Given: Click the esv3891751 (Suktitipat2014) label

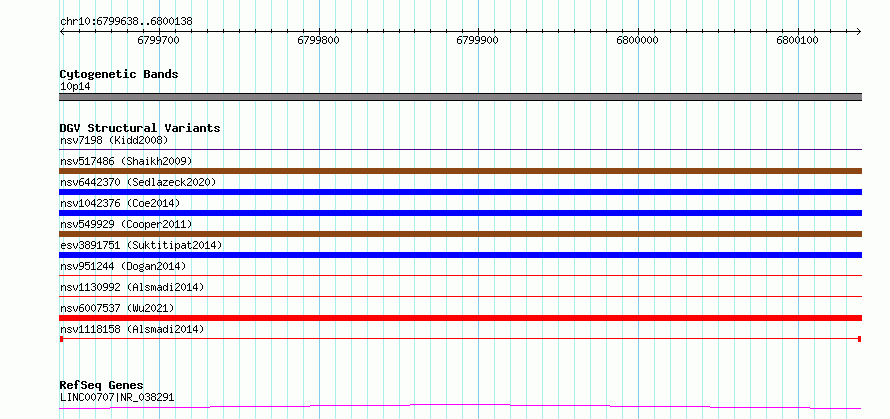Looking at the screenshot, I should point(141,245).
